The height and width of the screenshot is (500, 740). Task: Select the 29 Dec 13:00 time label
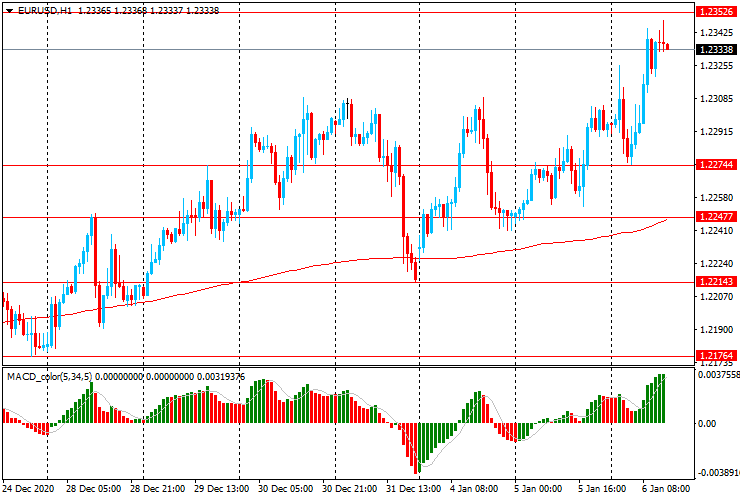[x=221, y=488]
